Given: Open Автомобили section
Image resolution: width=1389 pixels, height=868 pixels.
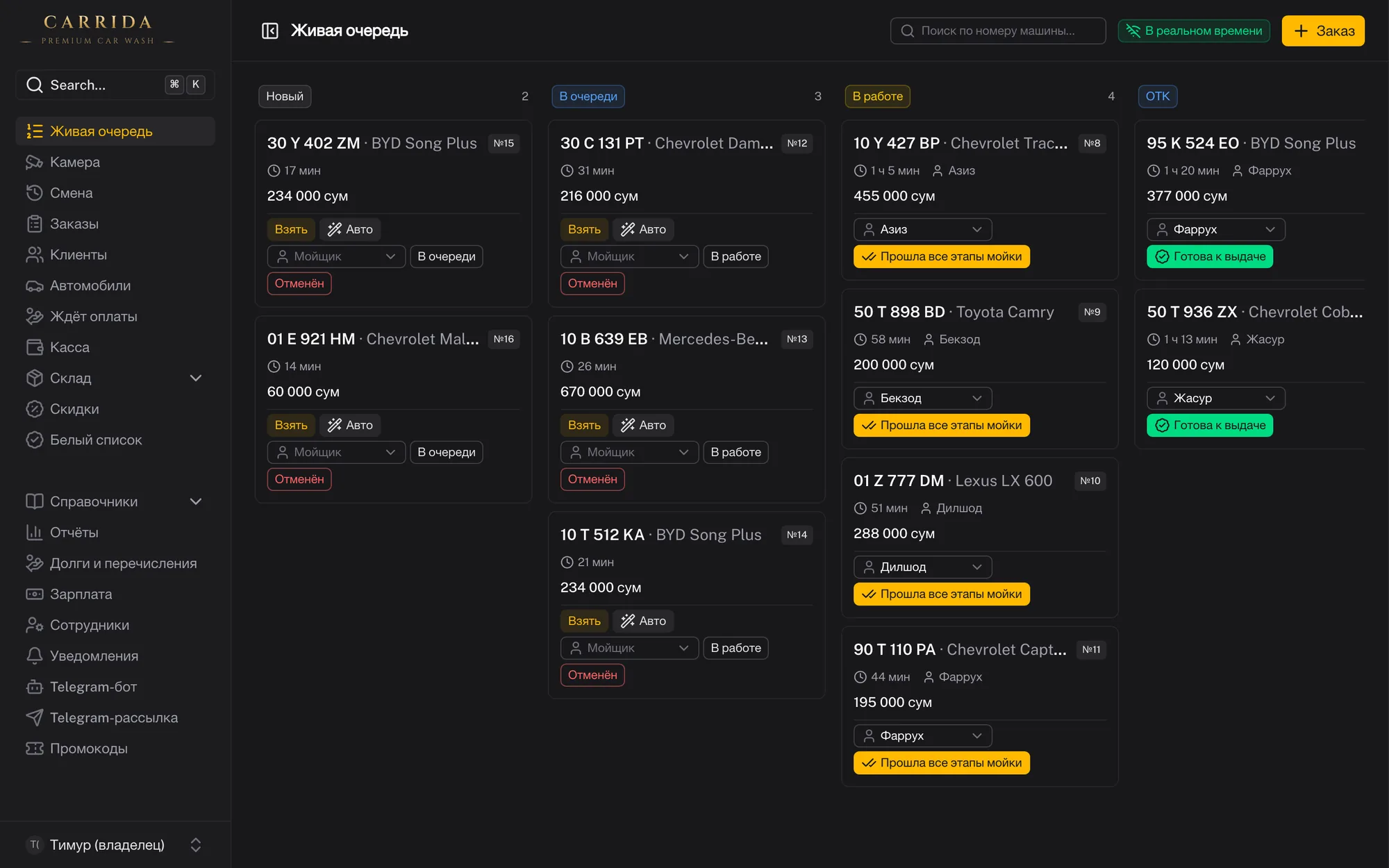Looking at the screenshot, I should 115,285.
